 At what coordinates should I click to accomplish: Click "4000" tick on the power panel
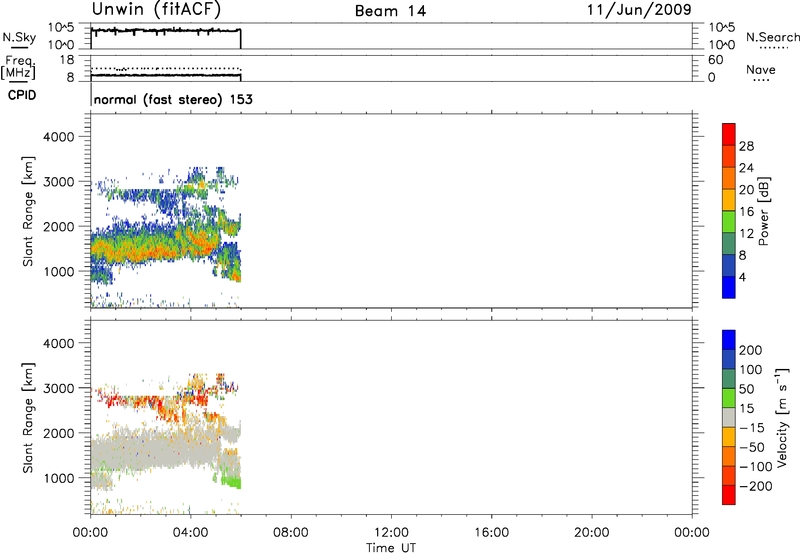click(59, 137)
